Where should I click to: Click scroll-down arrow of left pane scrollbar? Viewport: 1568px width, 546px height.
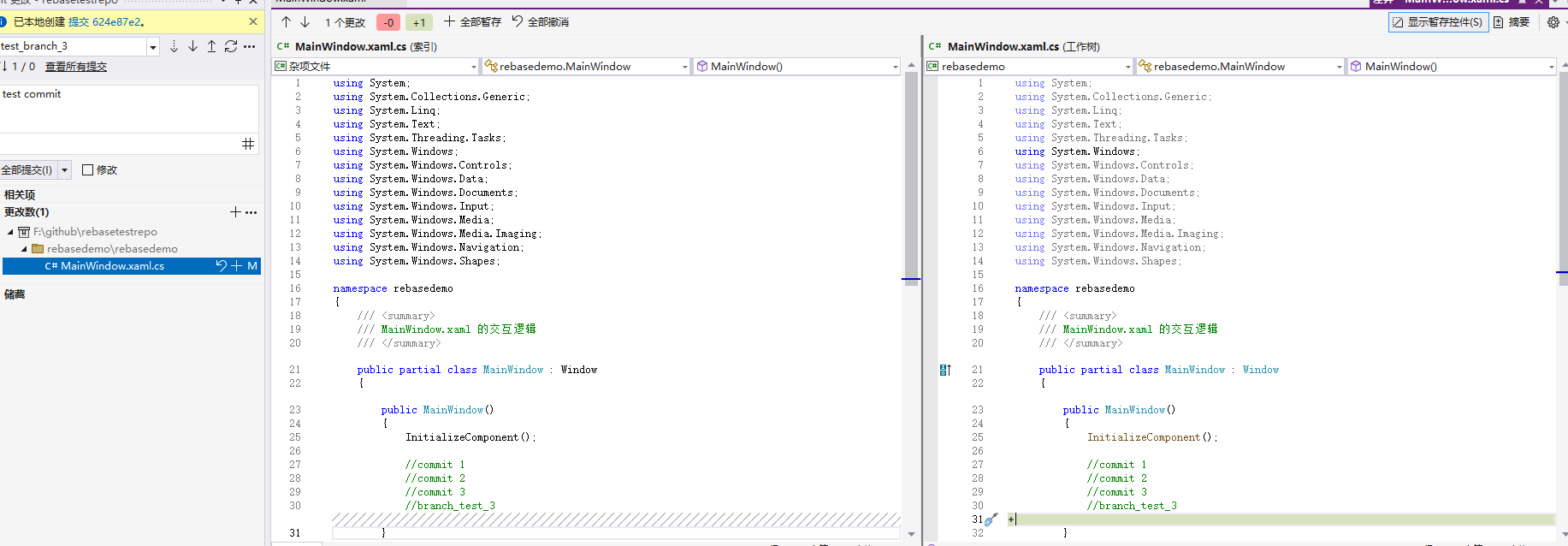911,534
